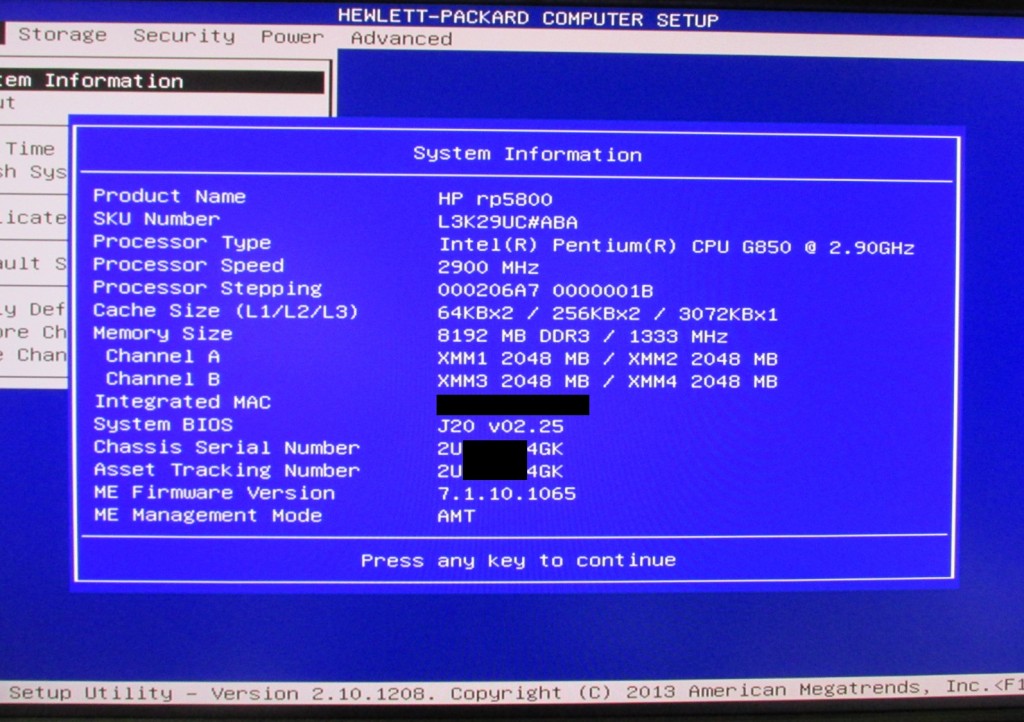Click the Processor Speed label

coord(188,265)
